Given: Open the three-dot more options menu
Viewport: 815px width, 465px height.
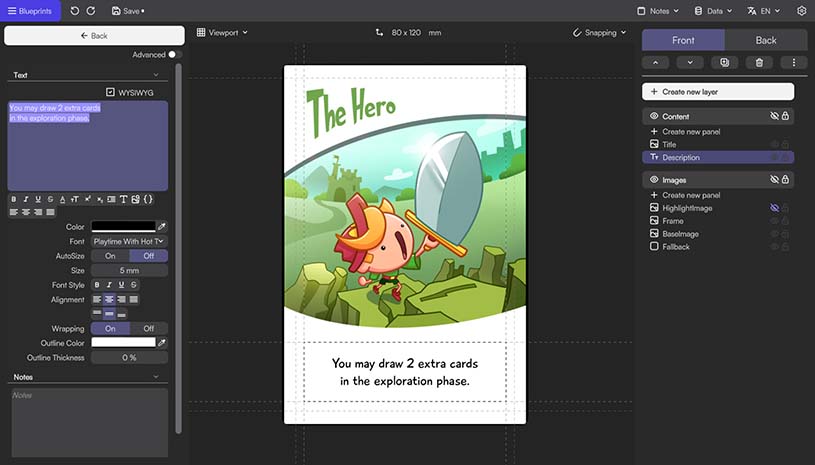Looking at the screenshot, I should [793, 62].
